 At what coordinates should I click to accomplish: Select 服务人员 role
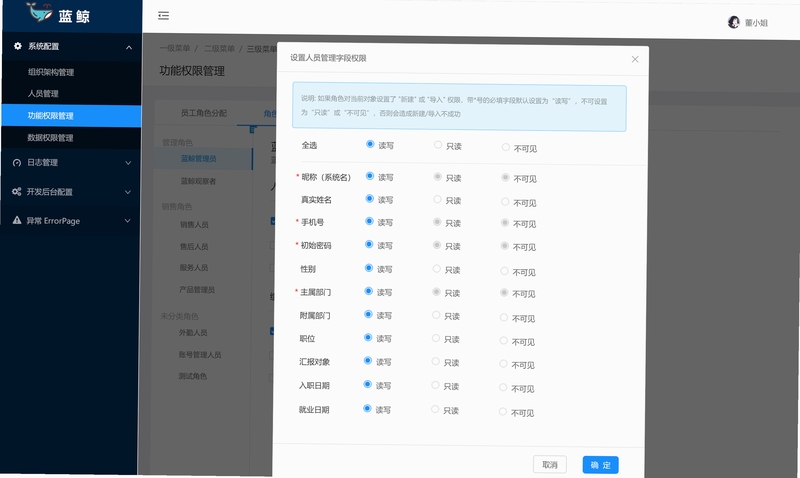click(193, 267)
